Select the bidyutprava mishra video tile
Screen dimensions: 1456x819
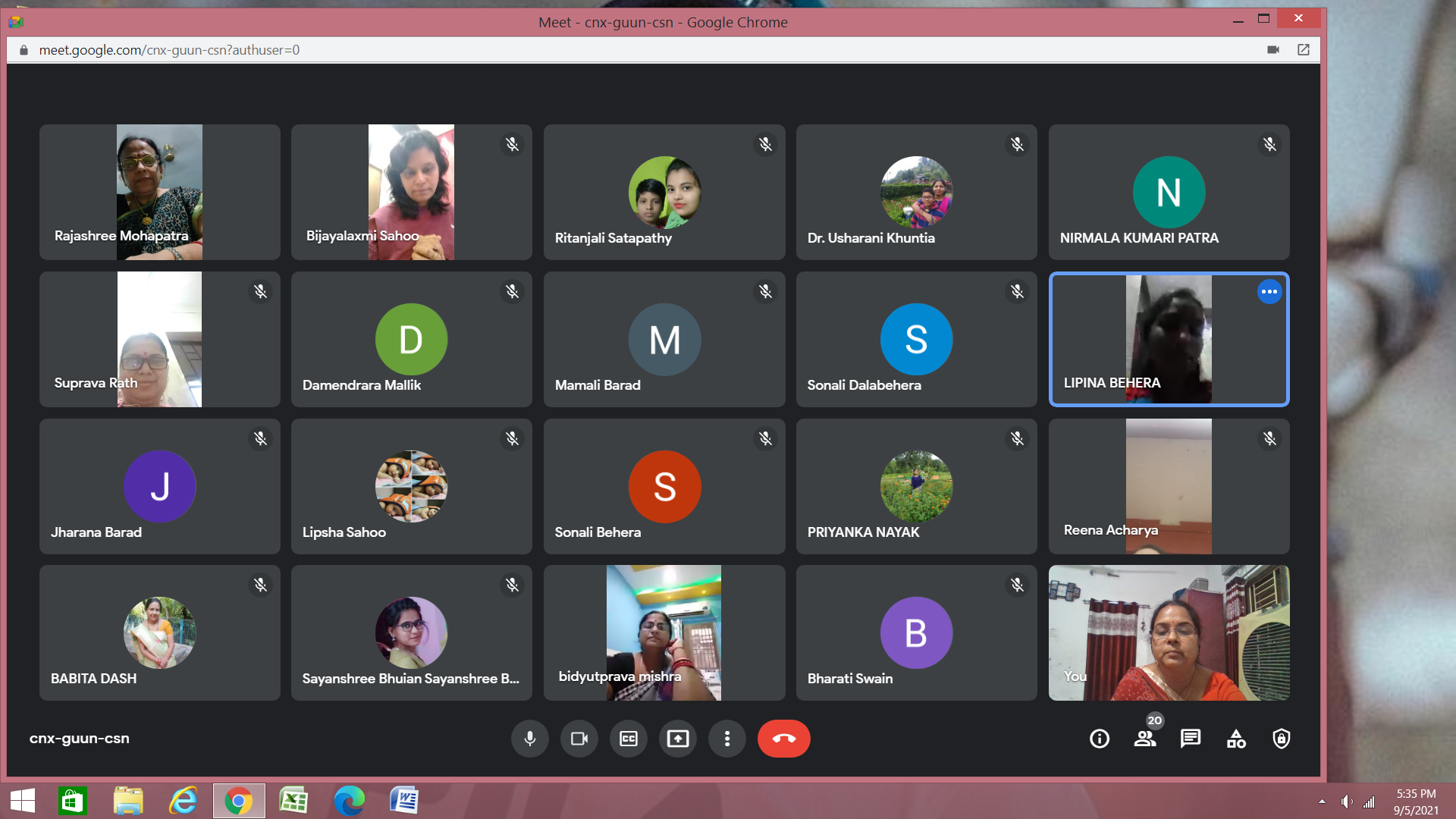click(x=664, y=632)
